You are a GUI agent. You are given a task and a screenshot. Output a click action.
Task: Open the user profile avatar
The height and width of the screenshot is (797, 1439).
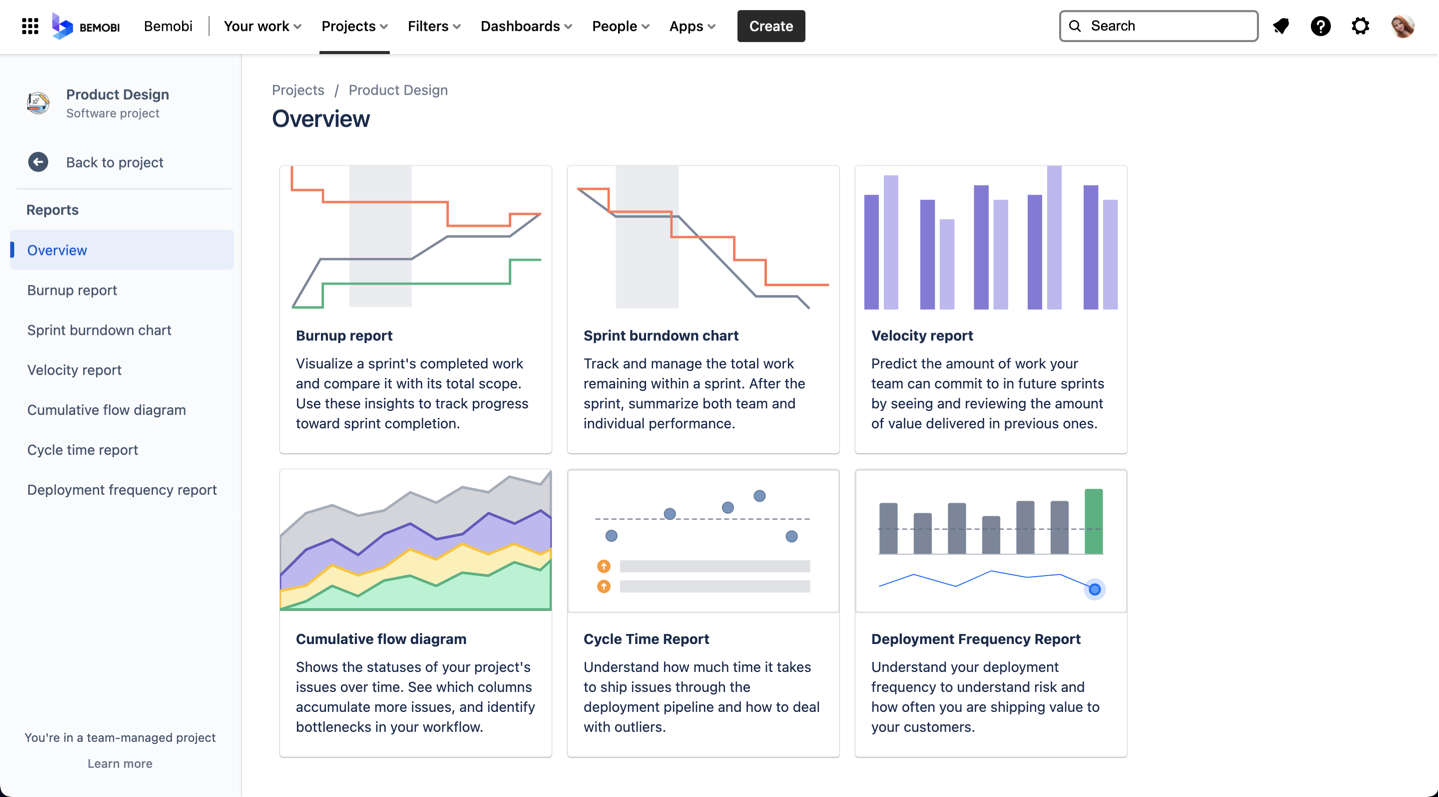1403,26
